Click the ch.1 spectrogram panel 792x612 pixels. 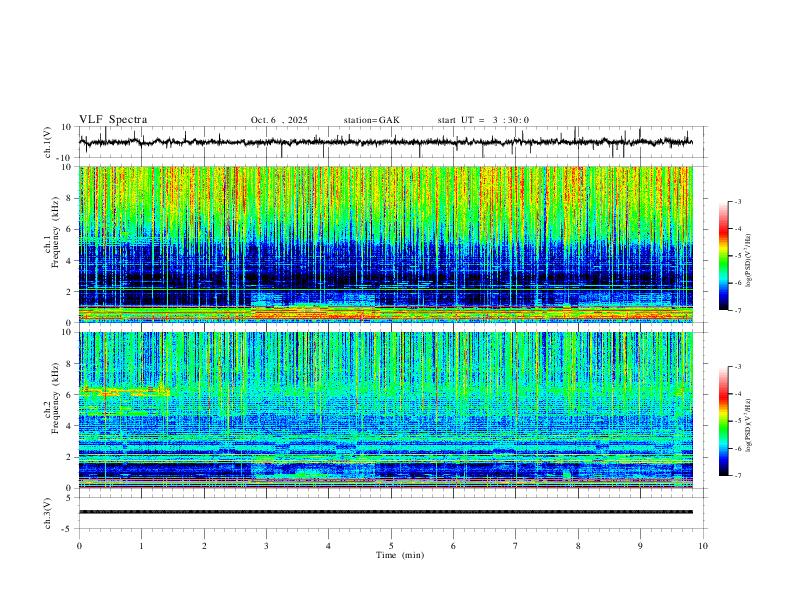386,244
